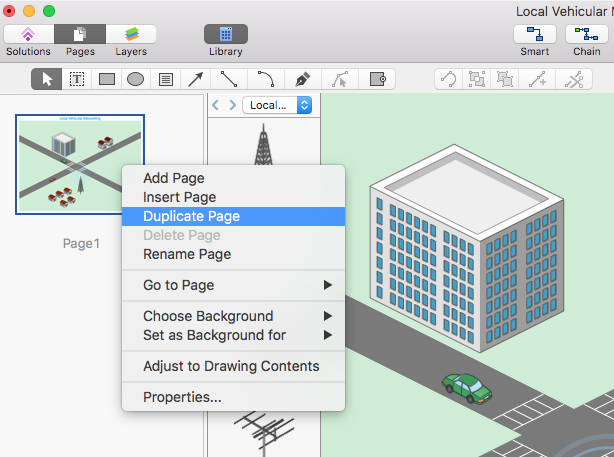Select the Pen drawing tool

[302, 79]
